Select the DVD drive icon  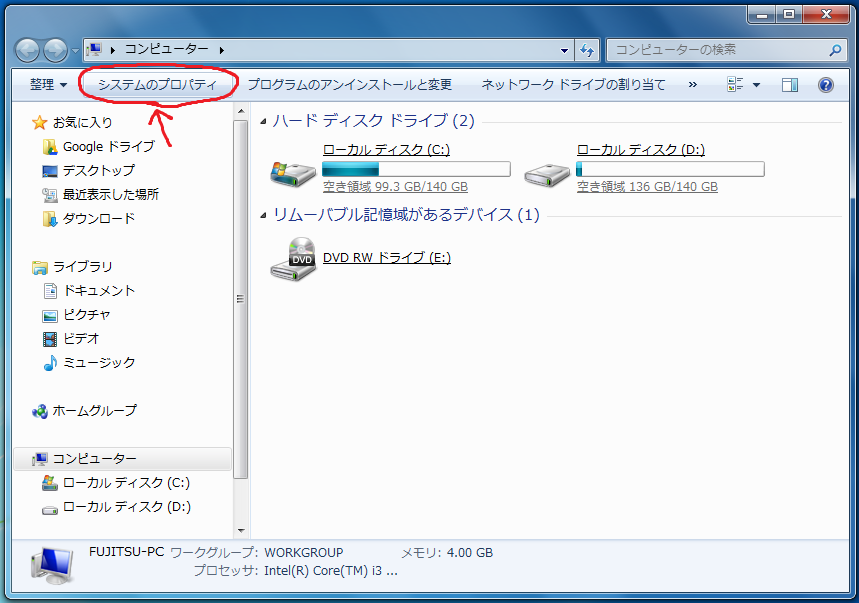[x=293, y=259]
